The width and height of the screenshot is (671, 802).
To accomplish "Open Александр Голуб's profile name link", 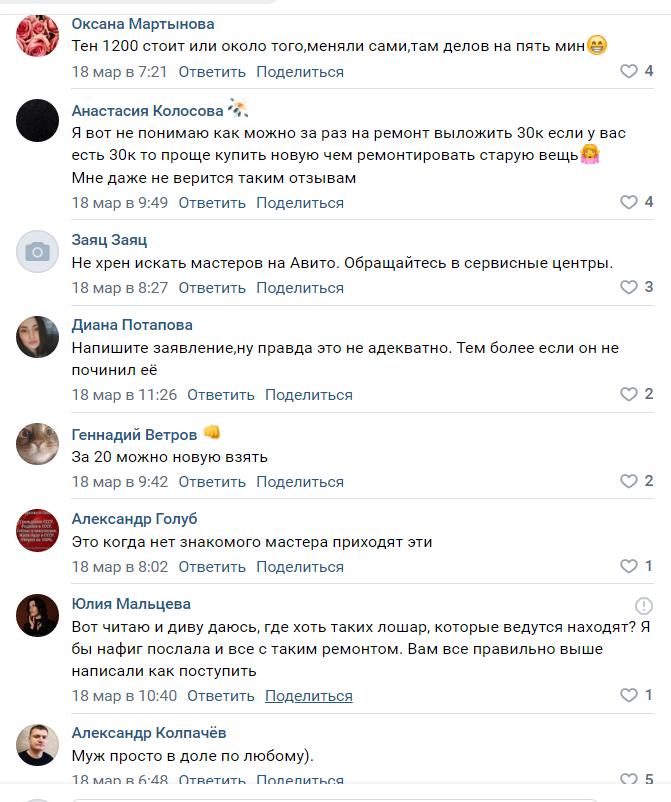I will pos(134,519).
